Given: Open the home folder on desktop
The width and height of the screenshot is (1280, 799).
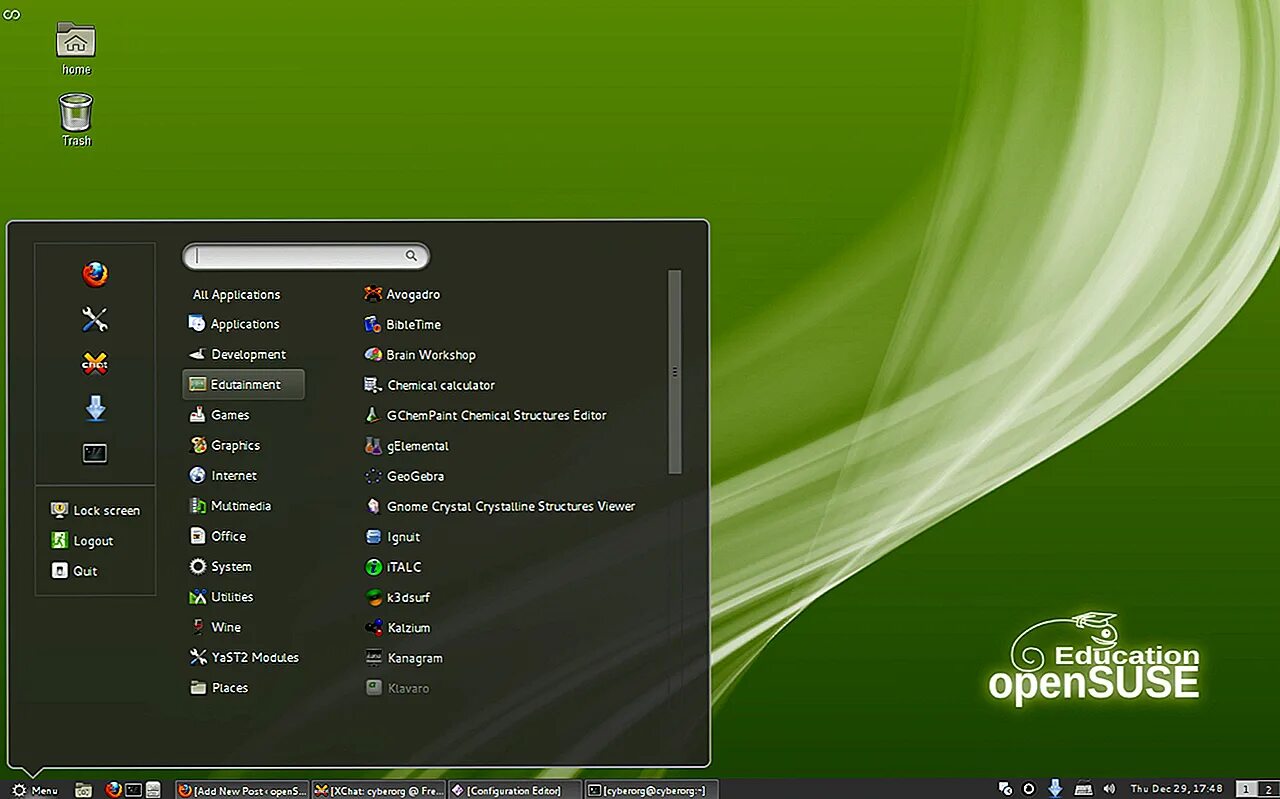Looking at the screenshot, I should [x=76, y=48].
